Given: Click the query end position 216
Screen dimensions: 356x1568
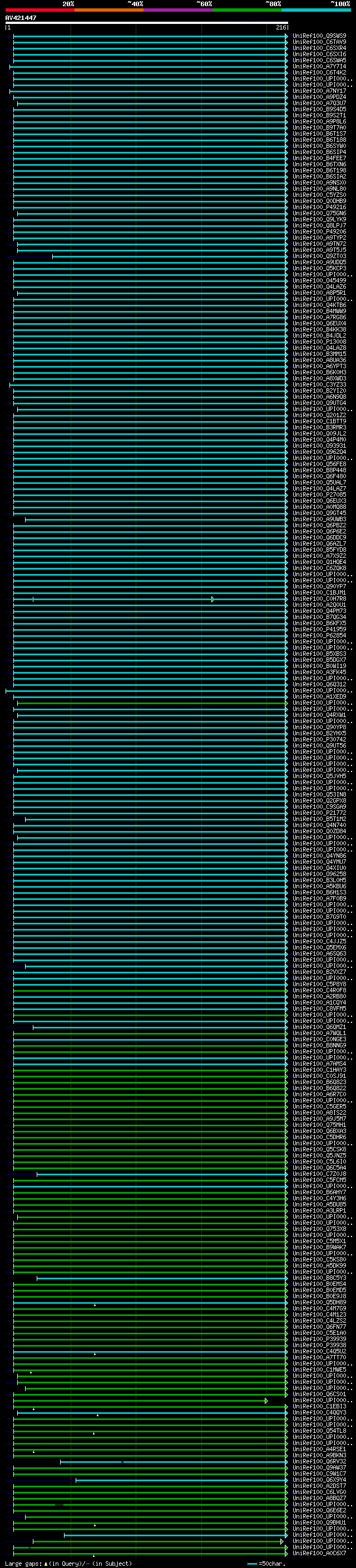Looking at the screenshot, I should [280, 27].
